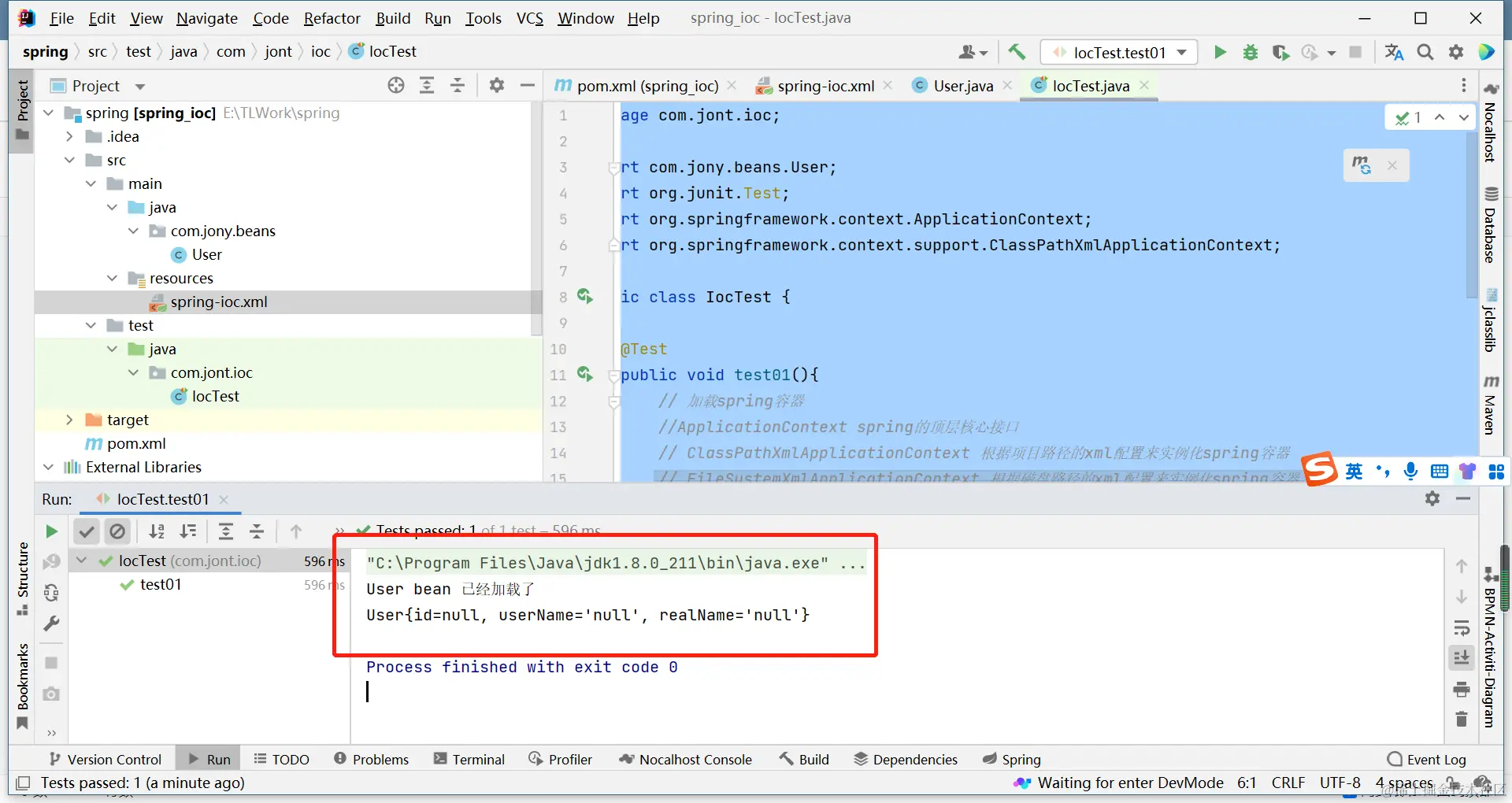This screenshot has width=1512, height=803.
Task: Expand the .idea folder
Action: click(69, 137)
